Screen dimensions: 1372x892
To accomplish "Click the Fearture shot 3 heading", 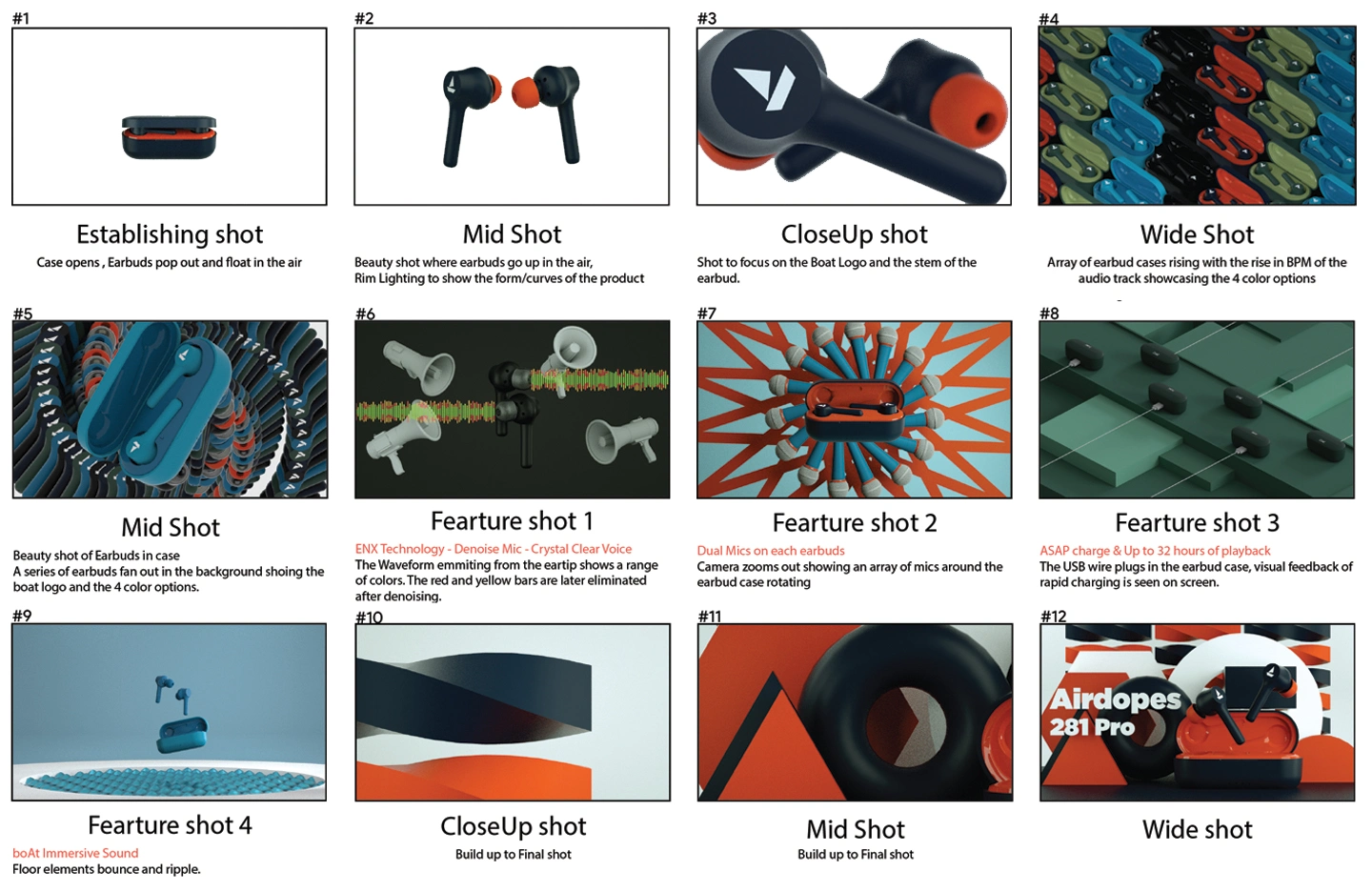I will [1198, 522].
